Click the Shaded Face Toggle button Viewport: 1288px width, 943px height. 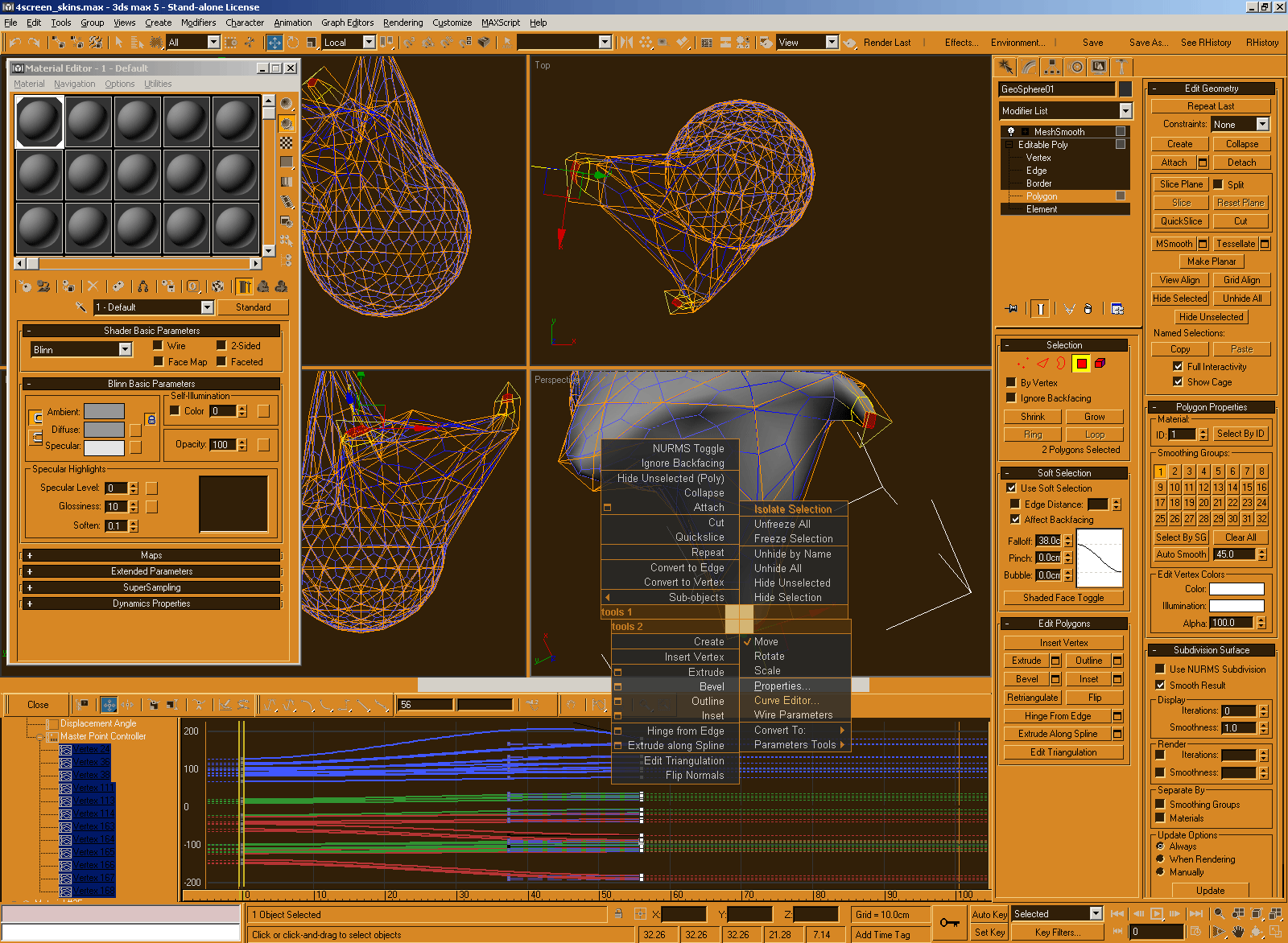pos(1063,597)
